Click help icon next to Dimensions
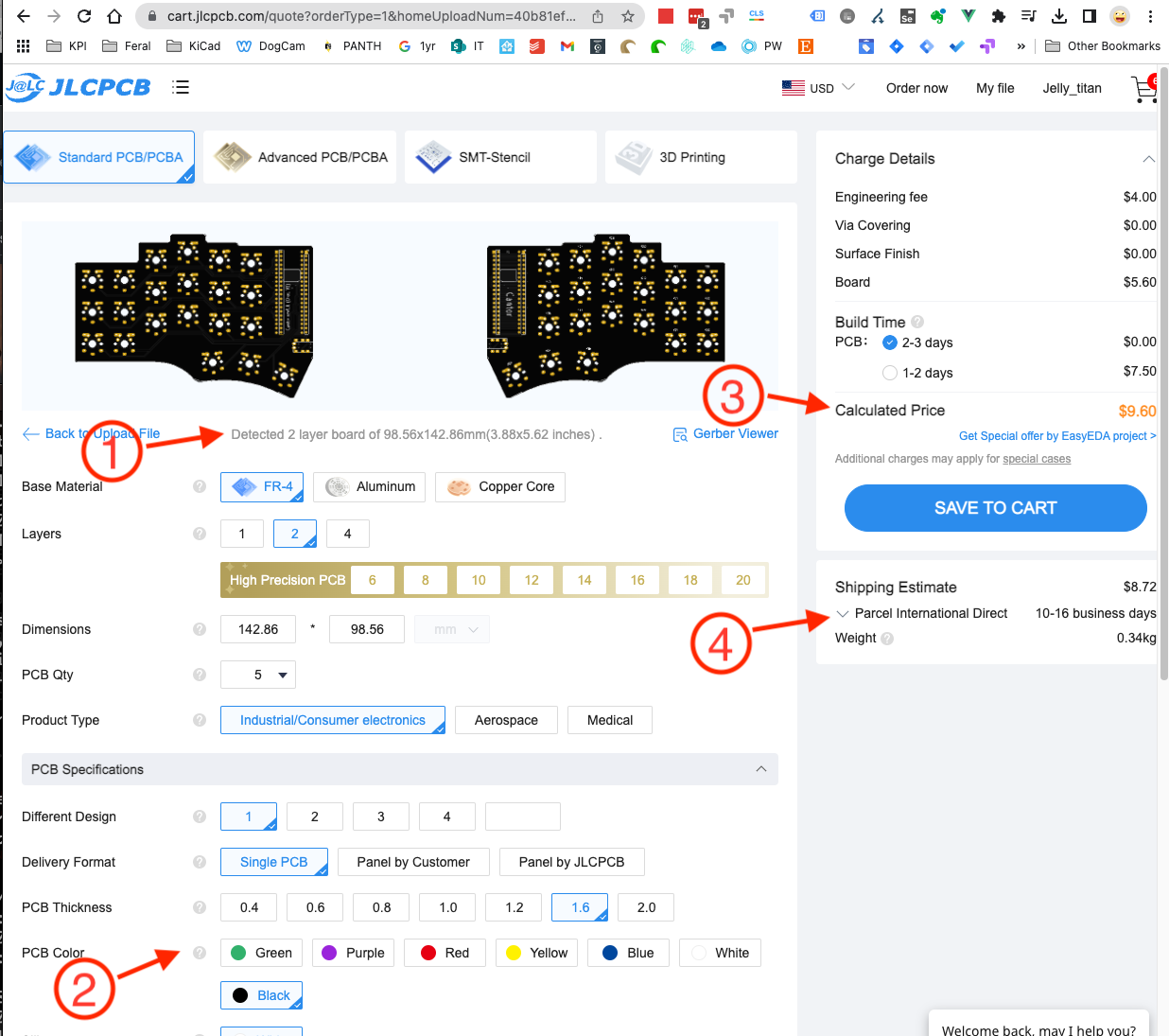This screenshot has width=1169, height=1036. 200,629
